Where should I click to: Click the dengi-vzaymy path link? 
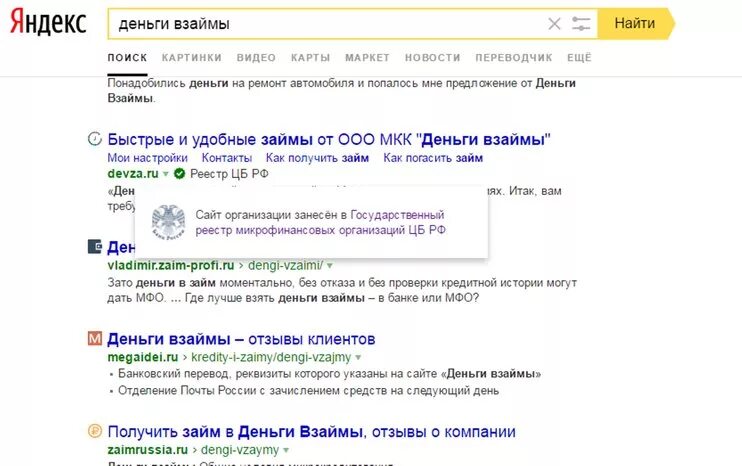coord(240,450)
